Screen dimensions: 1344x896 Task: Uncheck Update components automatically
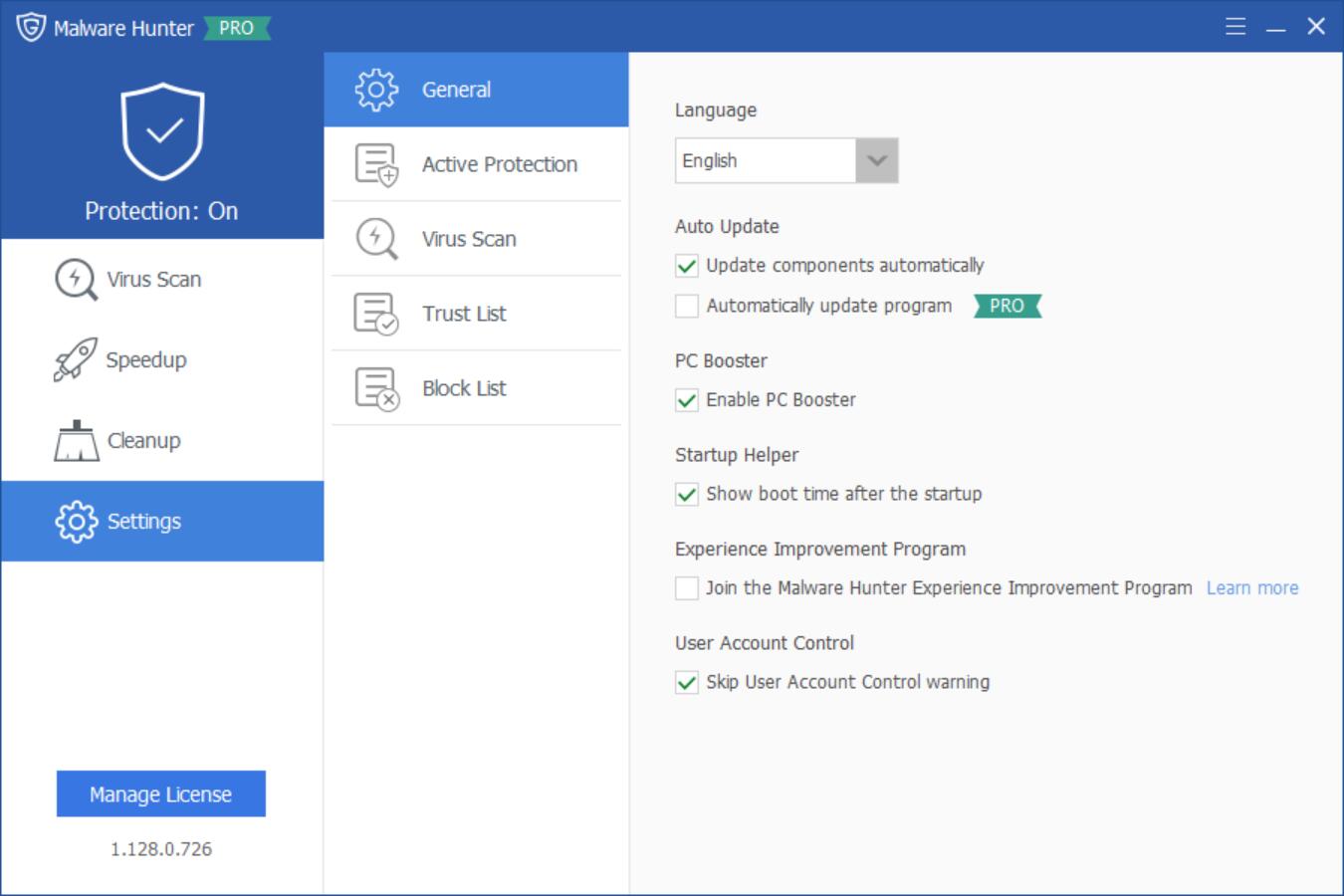686,266
